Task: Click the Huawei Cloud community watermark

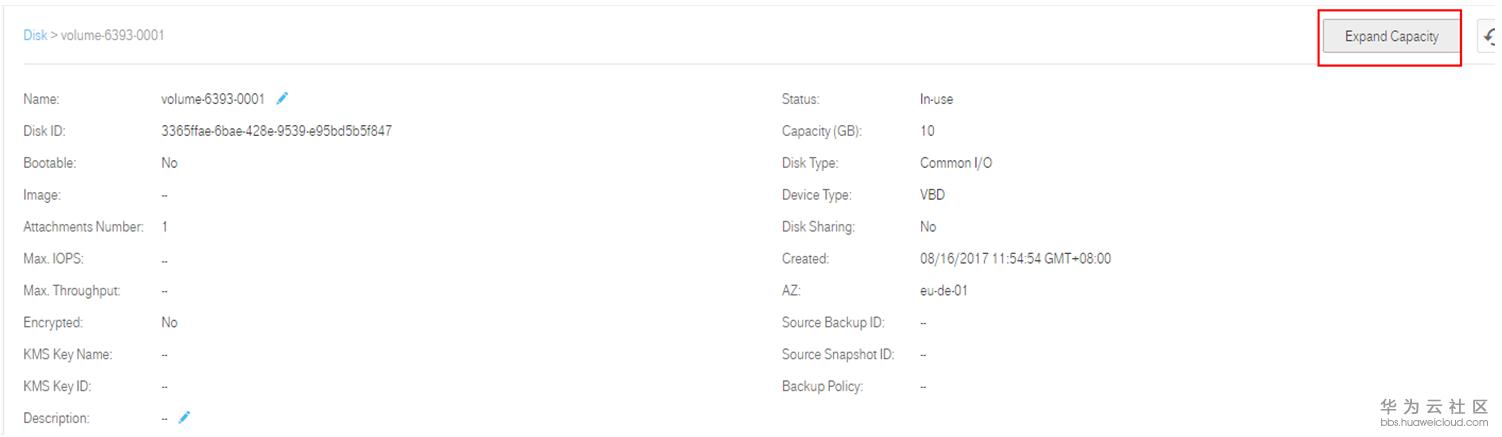Action: coord(1434,411)
